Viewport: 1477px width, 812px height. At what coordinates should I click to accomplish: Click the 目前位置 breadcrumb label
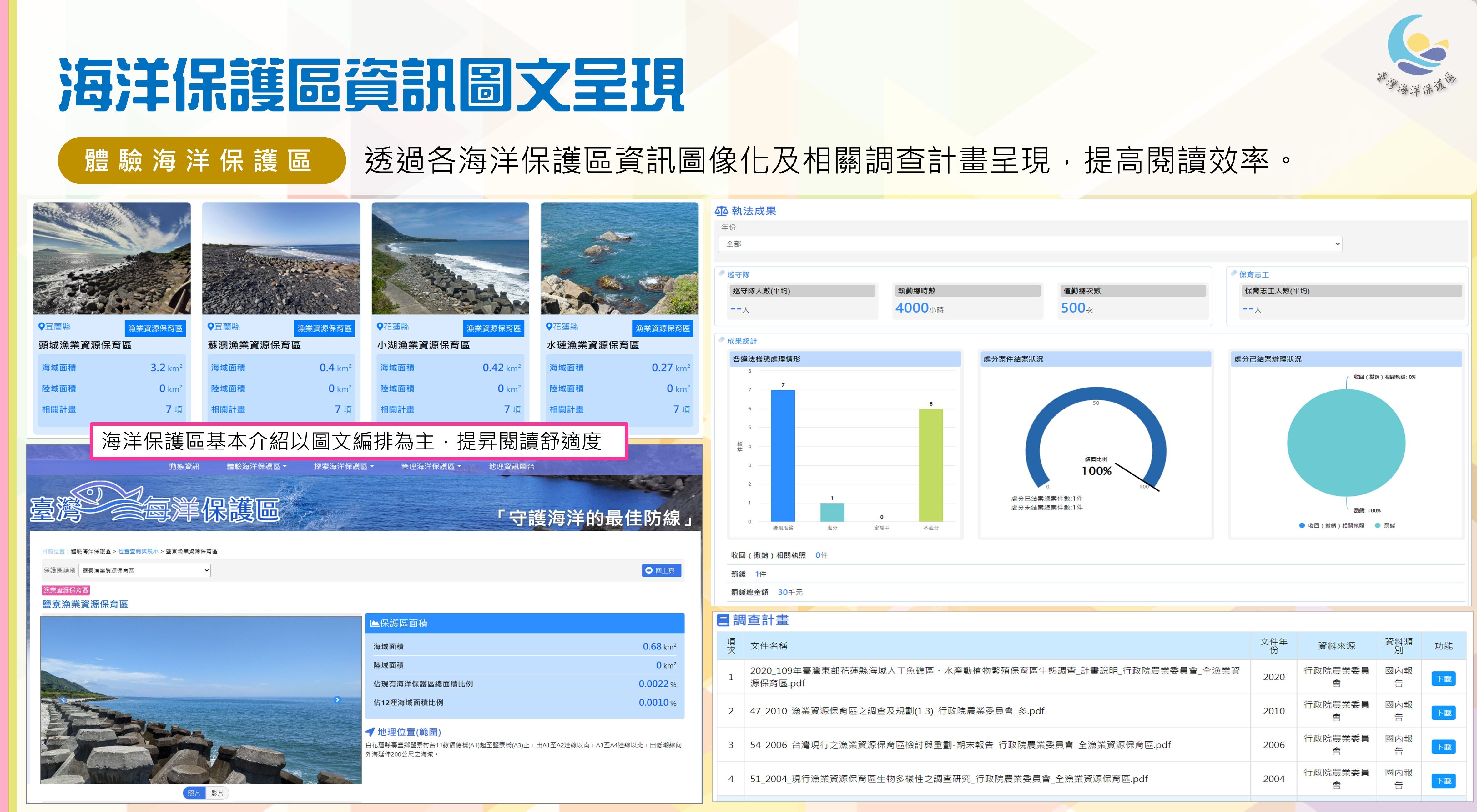coord(53,551)
